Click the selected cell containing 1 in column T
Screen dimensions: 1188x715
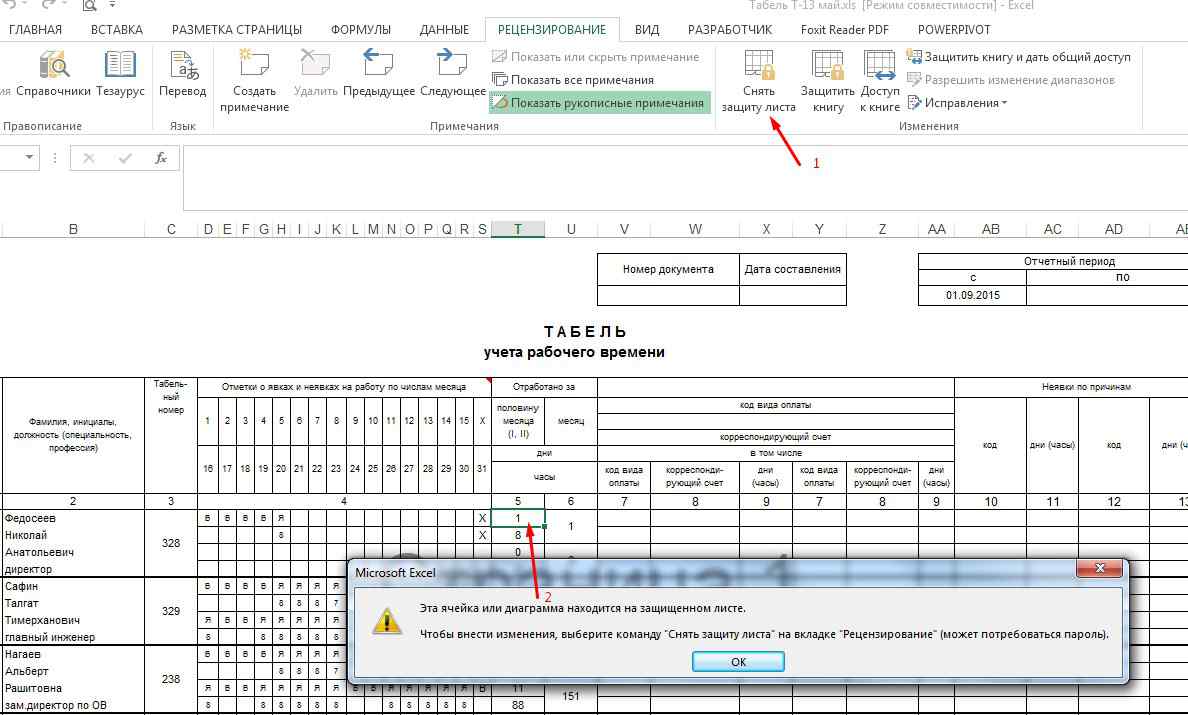(518, 519)
